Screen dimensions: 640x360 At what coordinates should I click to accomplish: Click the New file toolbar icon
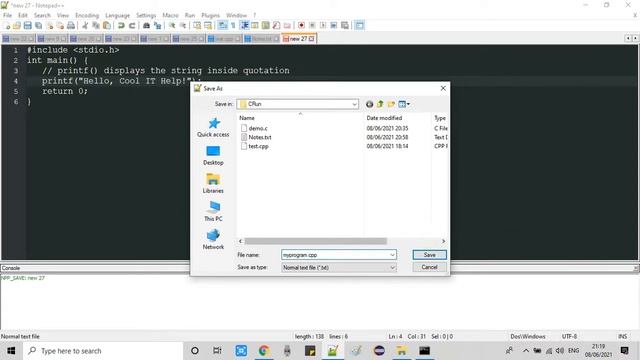tap(7, 25)
